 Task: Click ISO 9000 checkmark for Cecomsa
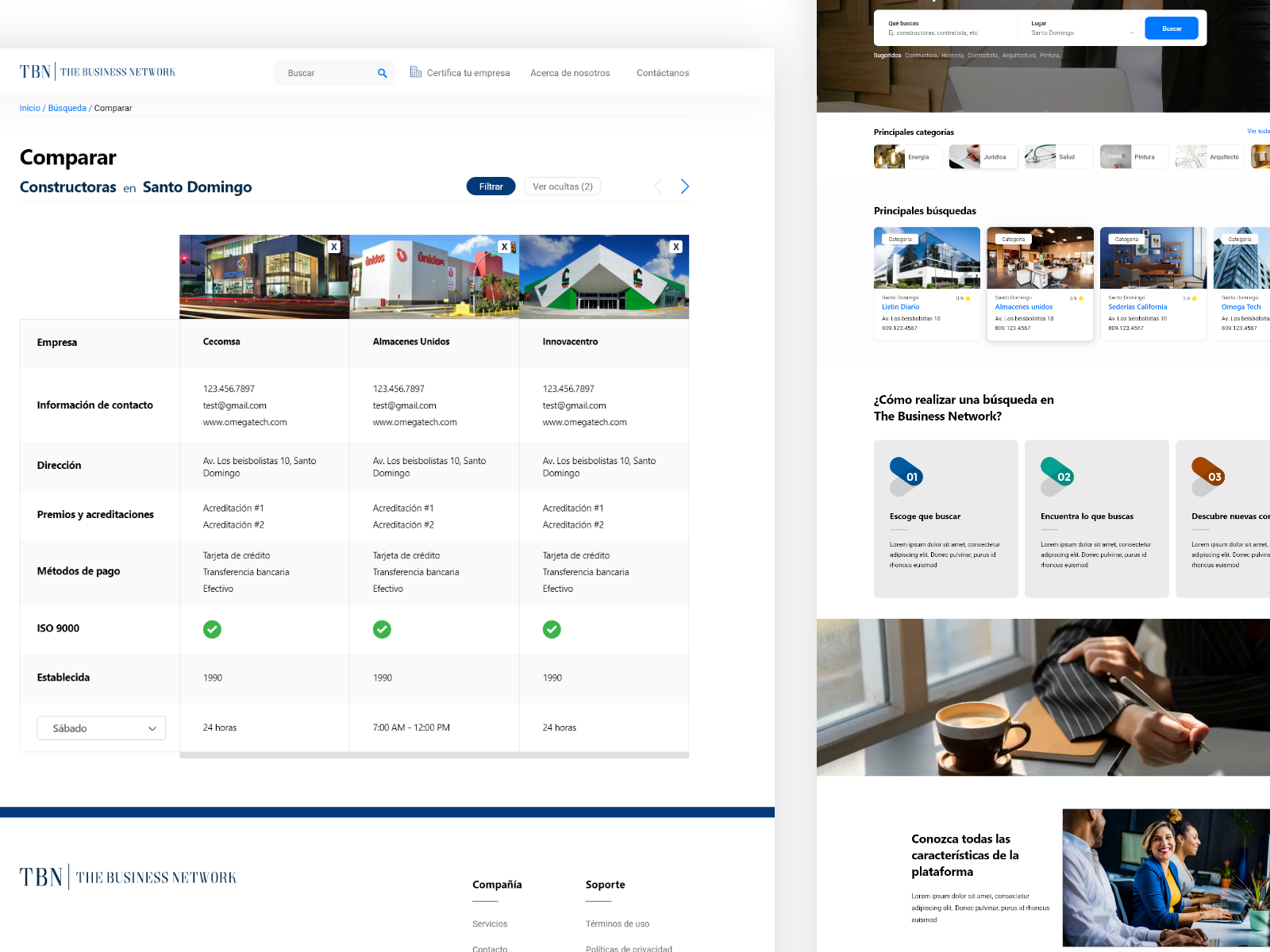click(x=212, y=629)
